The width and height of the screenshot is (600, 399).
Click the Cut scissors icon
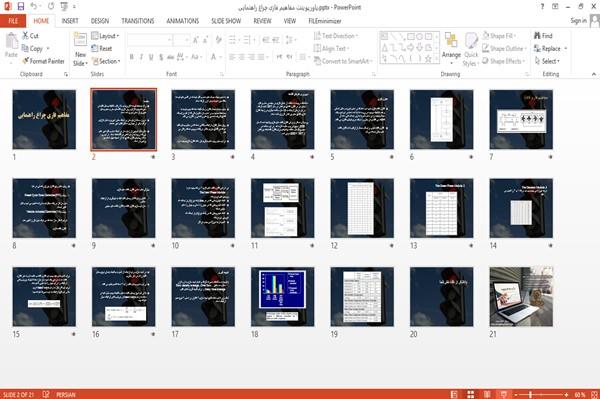click(25, 36)
